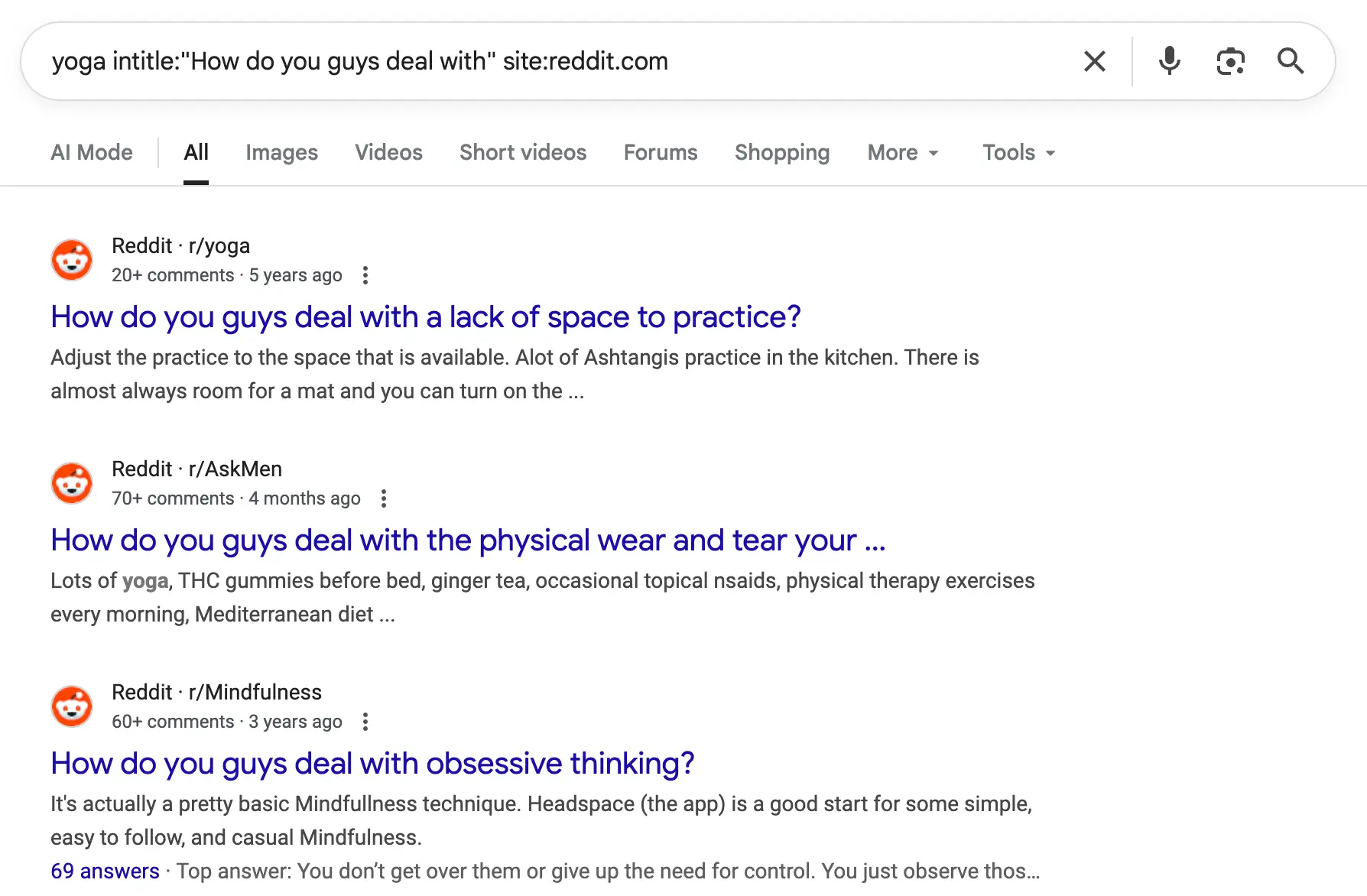Open "lack of space to practice" result

click(425, 317)
